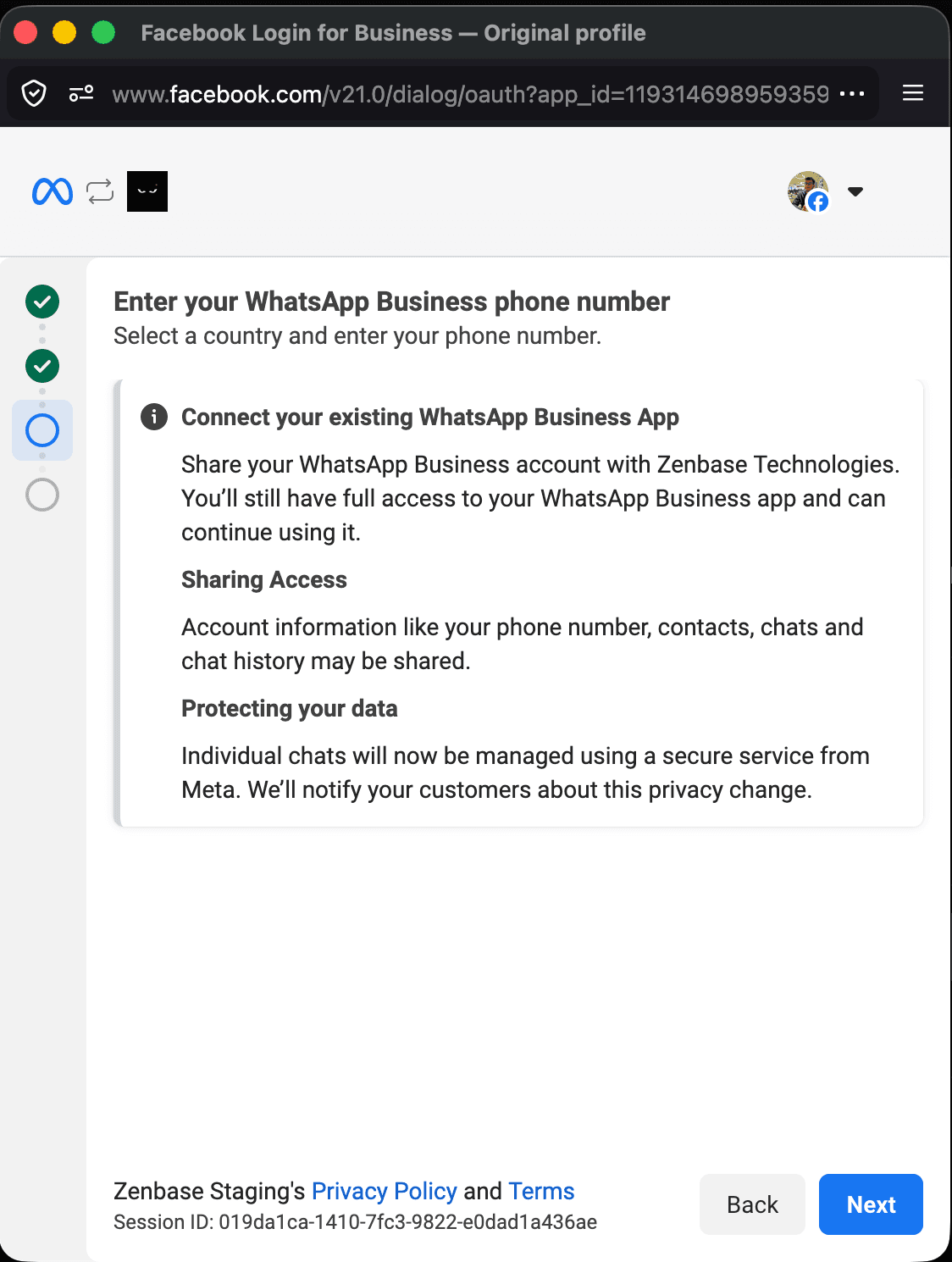Open the Terms link

[541, 1191]
